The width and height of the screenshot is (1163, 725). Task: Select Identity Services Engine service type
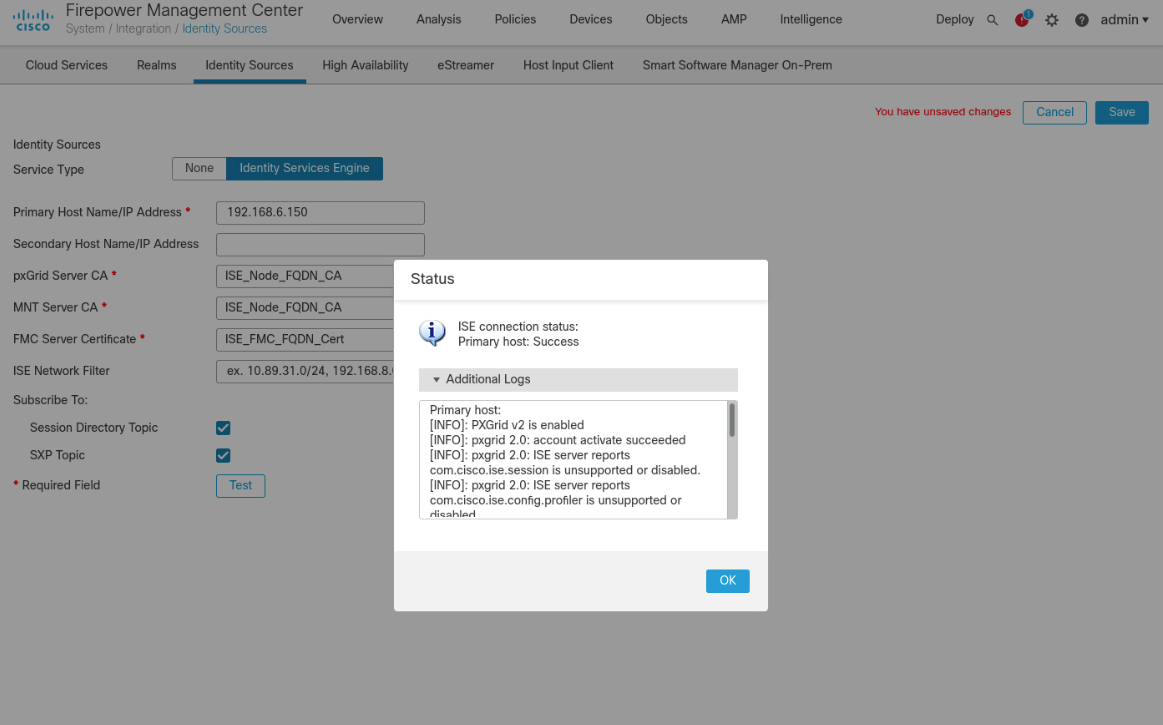coord(304,168)
